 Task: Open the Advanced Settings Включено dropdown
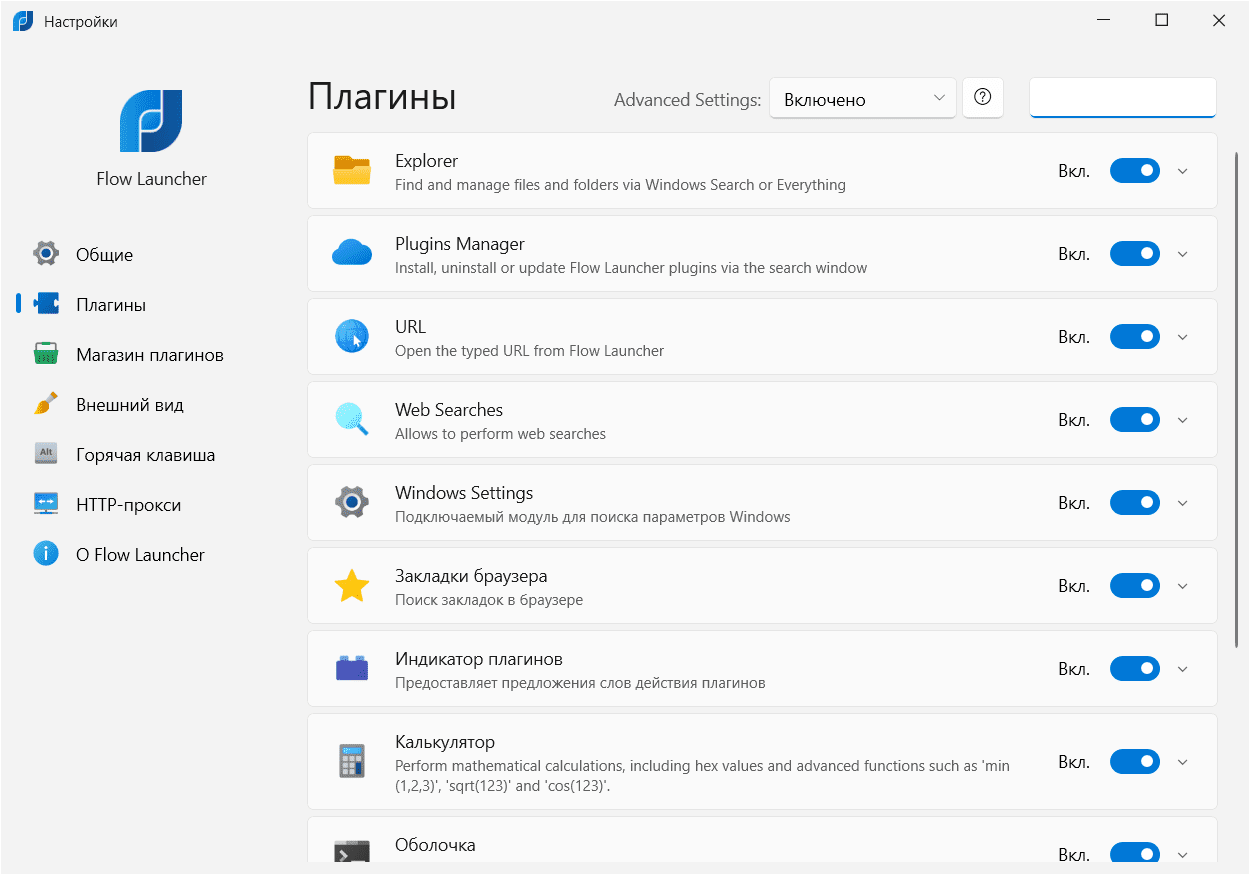pos(863,98)
